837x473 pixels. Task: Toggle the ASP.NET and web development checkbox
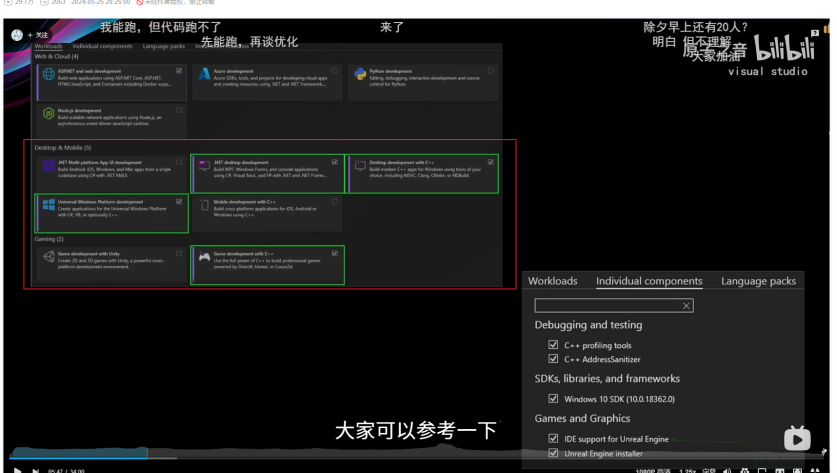click(x=179, y=70)
